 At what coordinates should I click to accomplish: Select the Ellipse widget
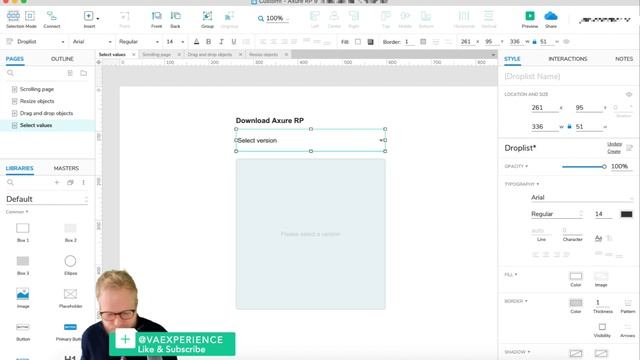(70, 265)
